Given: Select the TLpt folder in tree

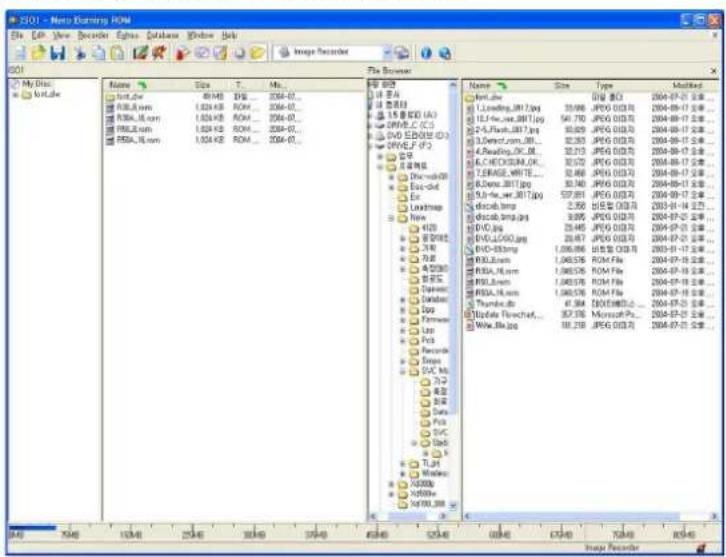Looking at the screenshot, I should [431, 463].
